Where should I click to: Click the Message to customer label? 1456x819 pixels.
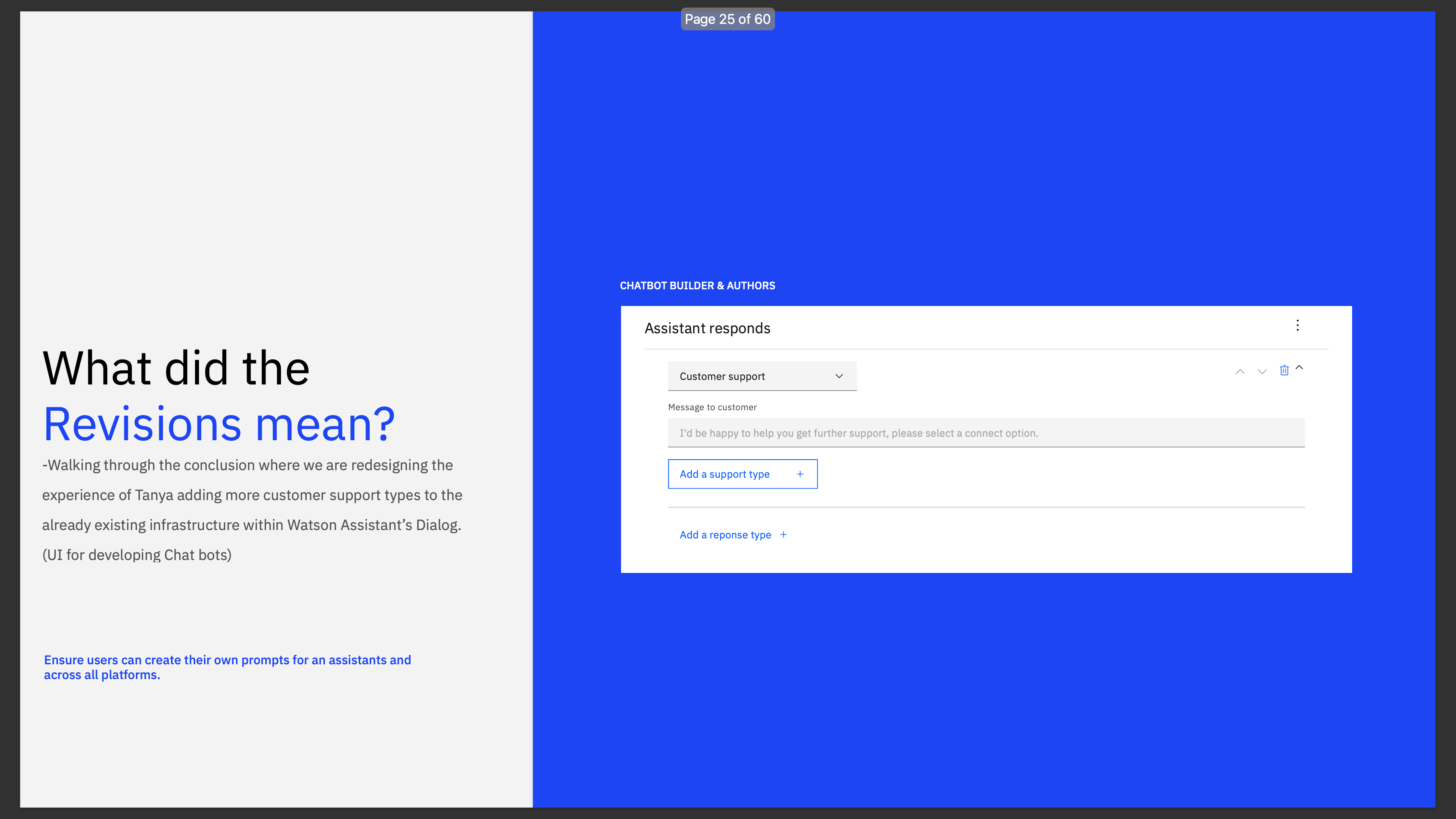pos(712,408)
